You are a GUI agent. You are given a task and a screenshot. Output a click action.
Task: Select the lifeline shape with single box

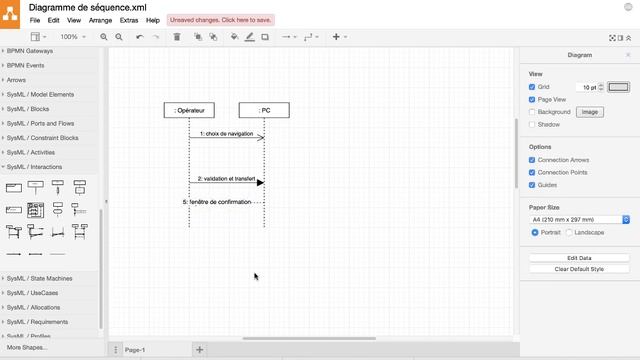36,187
